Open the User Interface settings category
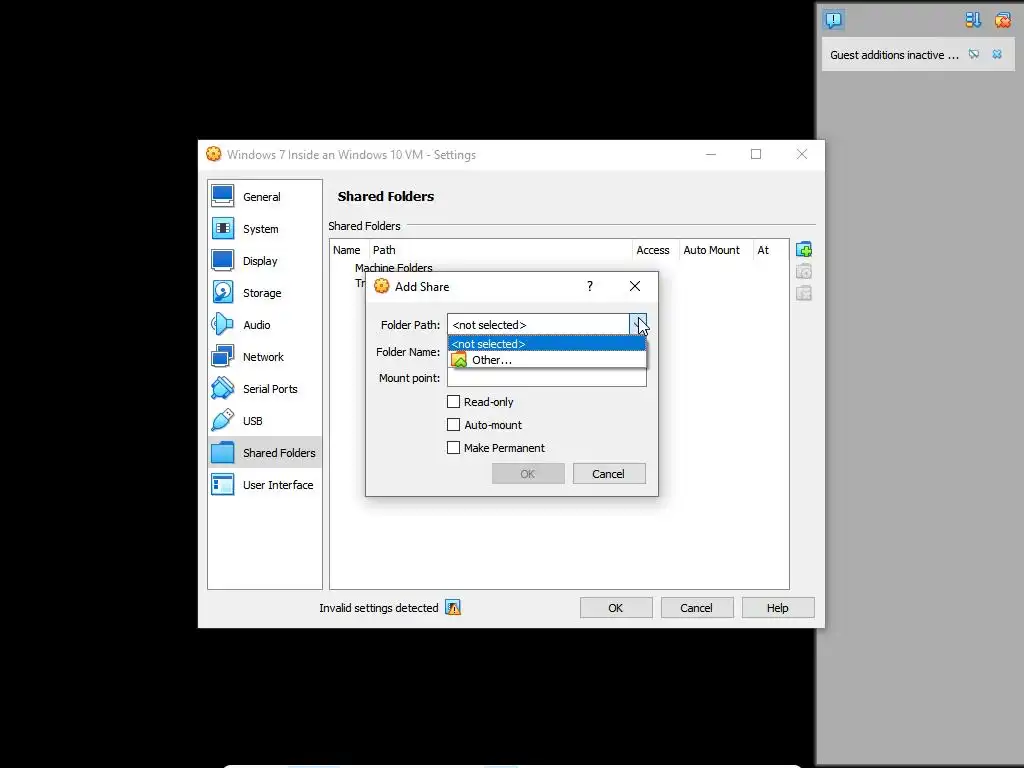 coord(264,485)
